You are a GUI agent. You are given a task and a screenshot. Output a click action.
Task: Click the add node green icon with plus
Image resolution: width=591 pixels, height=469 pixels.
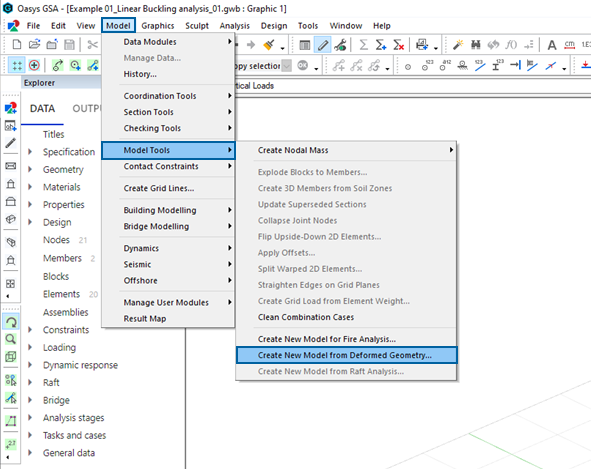click(x=75, y=66)
